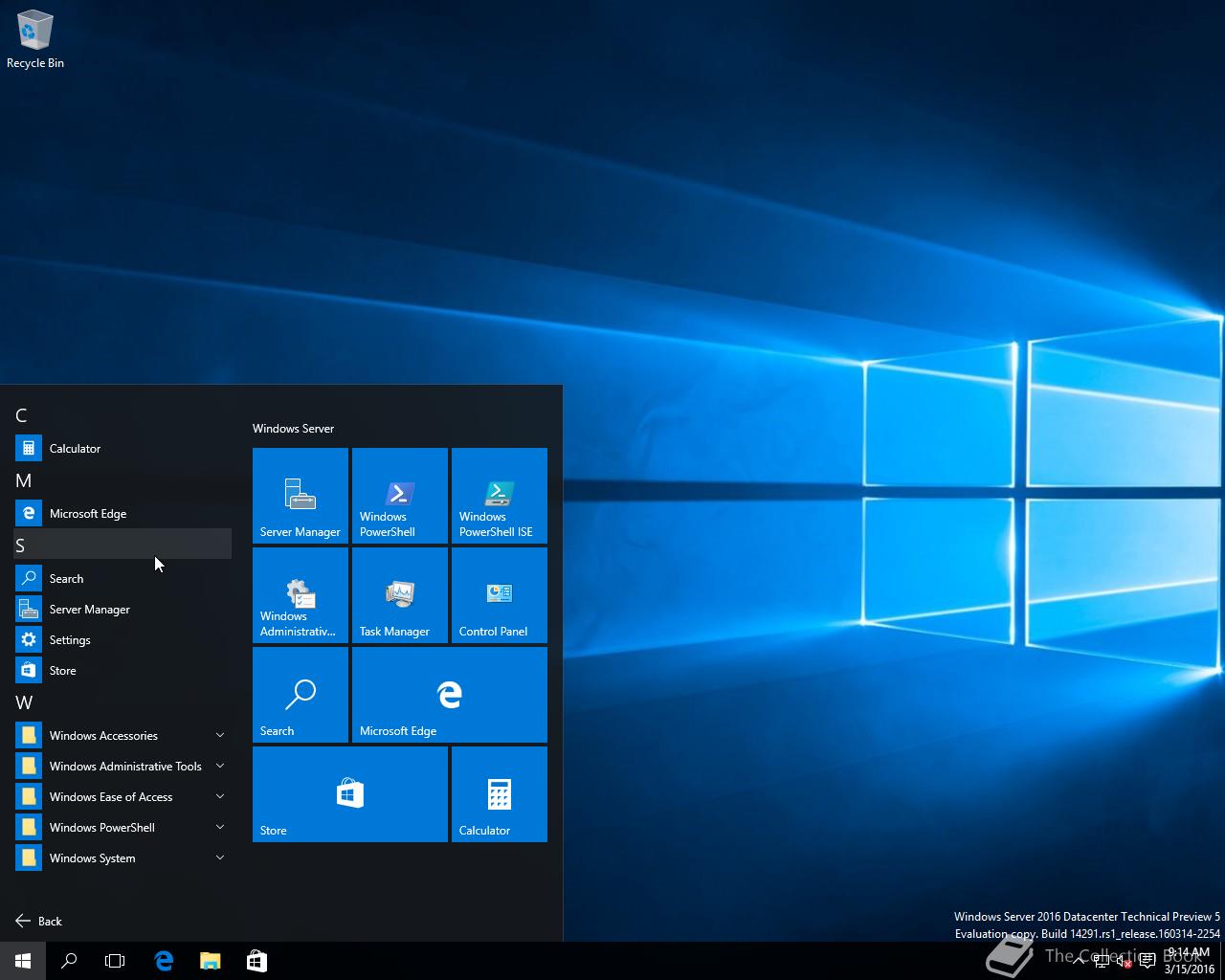This screenshot has height=980, width=1225.
Task: Expand the Windows Accessories folder
Action: [x=122, y=735]
